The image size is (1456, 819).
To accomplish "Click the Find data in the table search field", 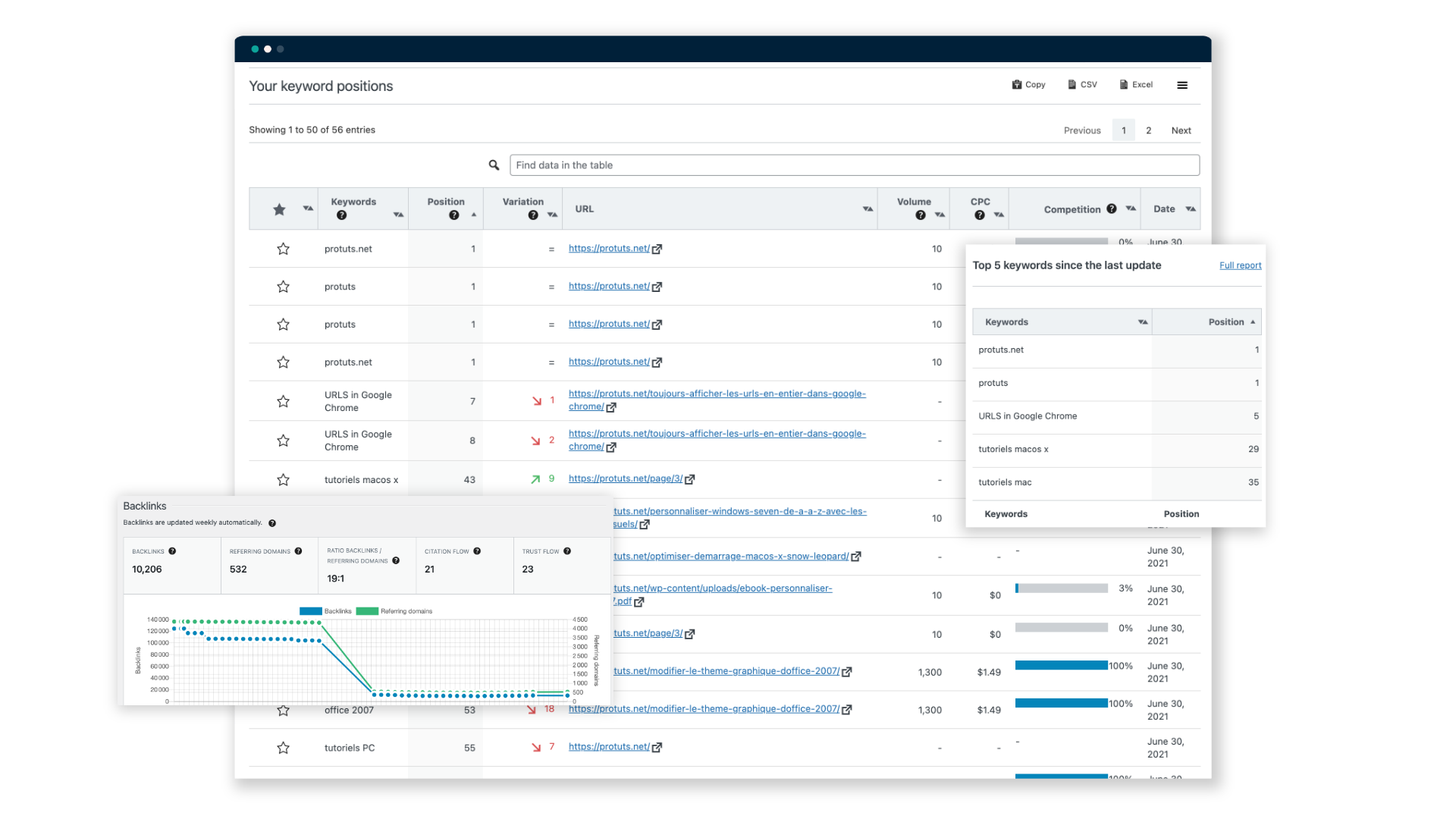I will [x=854, y=165].
